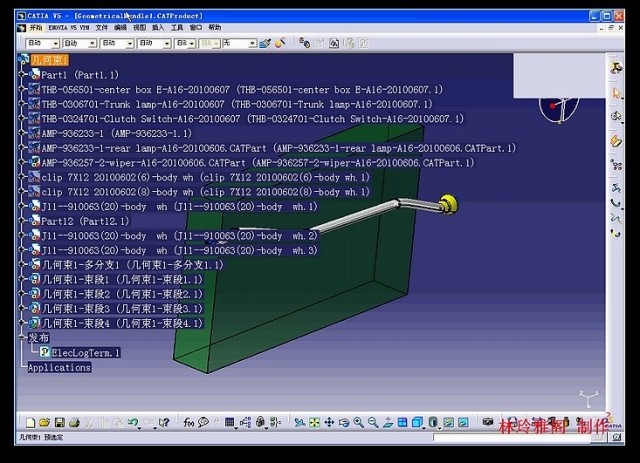Image resolution: width=640 pixels, height=463 pixels.
Task: Open the 编辑 Edit menu
Action: click(120, 28)
